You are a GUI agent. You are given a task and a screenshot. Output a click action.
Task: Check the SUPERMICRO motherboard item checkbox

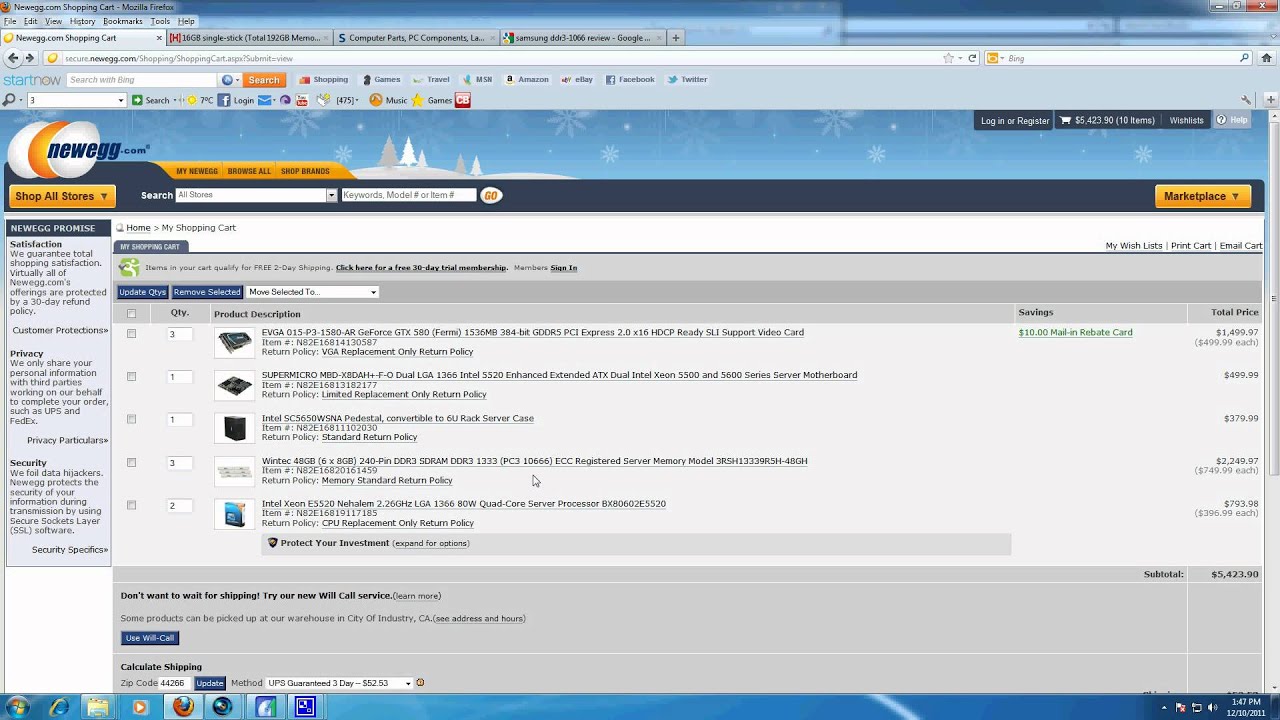pos(131,377)
